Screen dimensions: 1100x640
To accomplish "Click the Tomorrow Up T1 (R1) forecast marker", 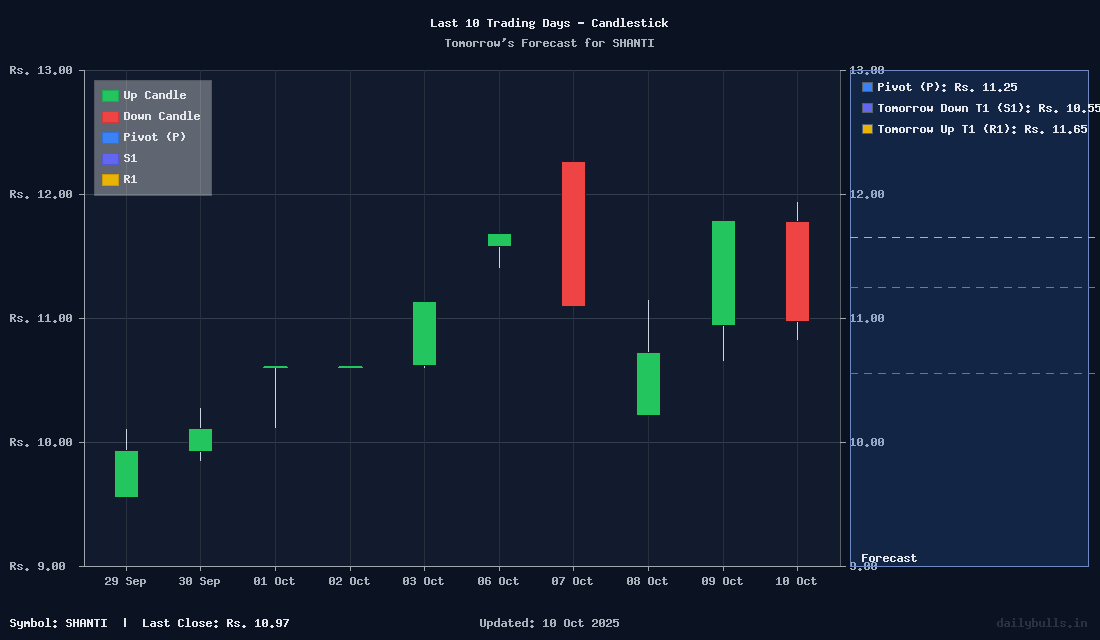I will point(867,129).
